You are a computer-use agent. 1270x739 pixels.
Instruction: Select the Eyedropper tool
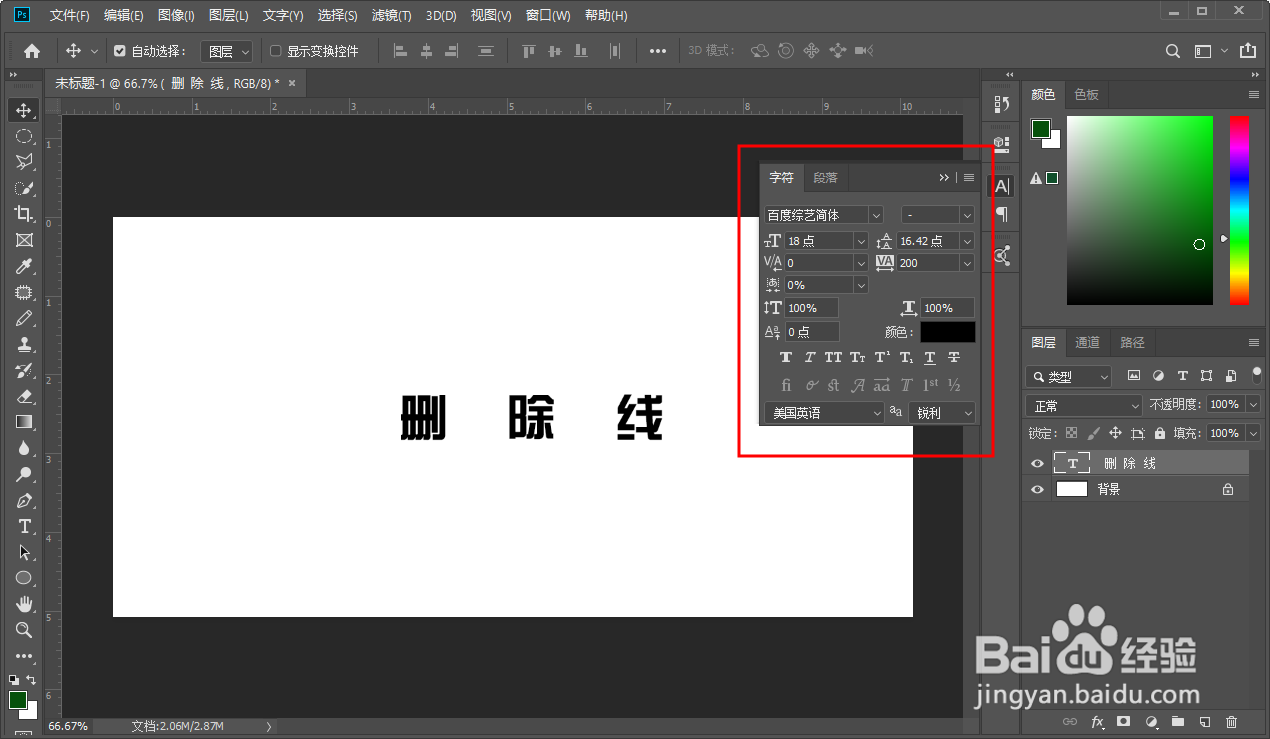click(24, 266)
